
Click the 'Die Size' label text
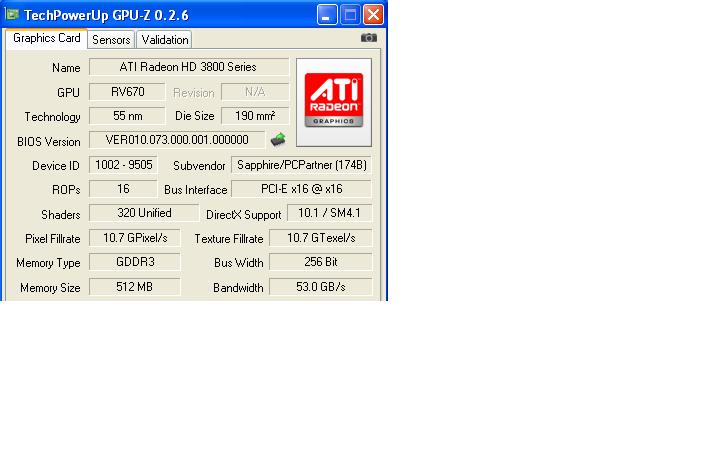tap(195, 116)
